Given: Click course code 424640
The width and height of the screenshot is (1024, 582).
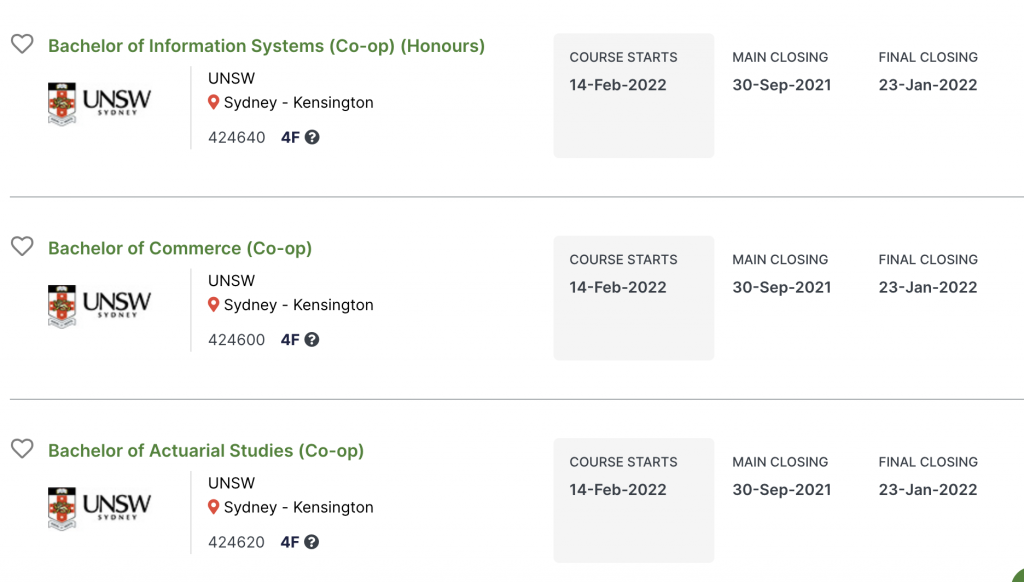Looking at the screenshot, I should click(x=237, y=137).
